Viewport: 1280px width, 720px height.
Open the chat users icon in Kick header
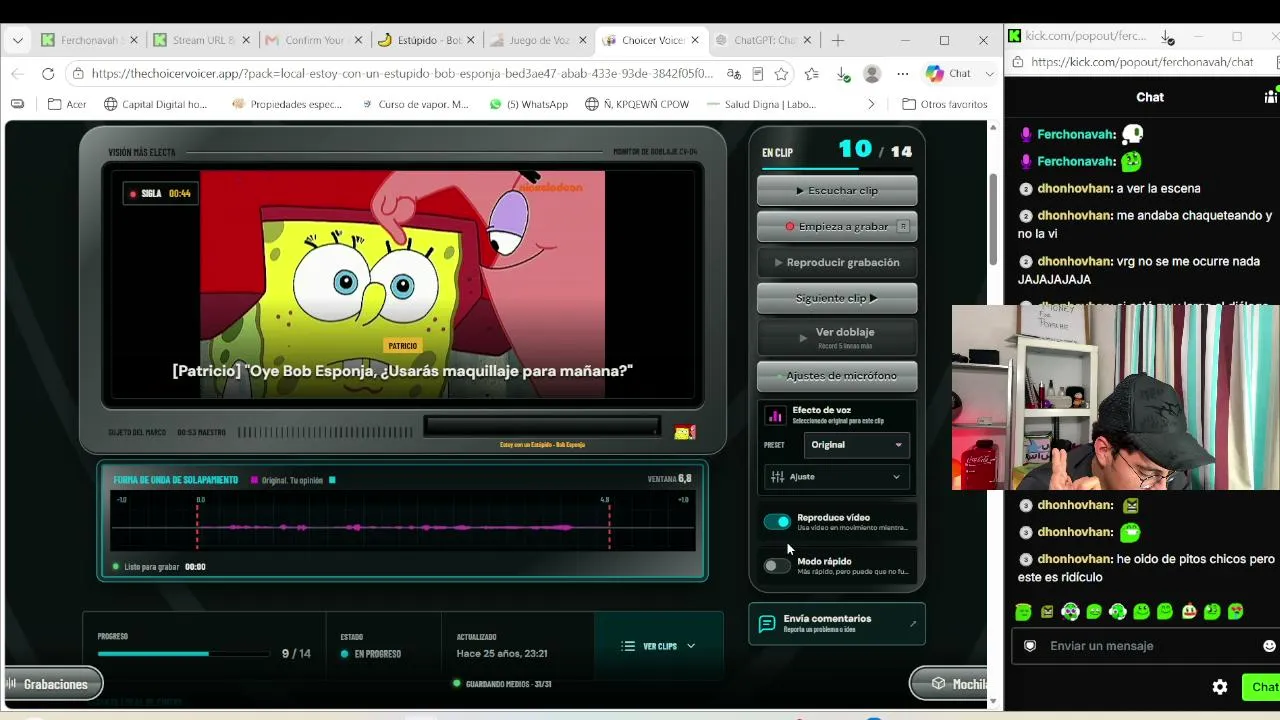(1271, 97)
